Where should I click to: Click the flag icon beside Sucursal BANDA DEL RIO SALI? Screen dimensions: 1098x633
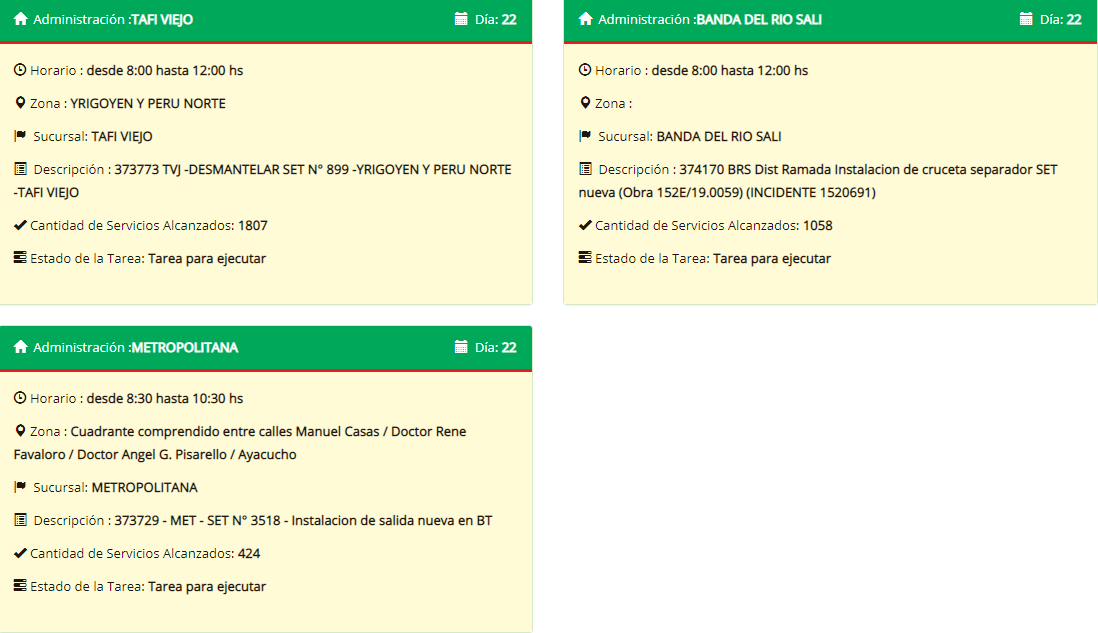click(x=585, y=136)
